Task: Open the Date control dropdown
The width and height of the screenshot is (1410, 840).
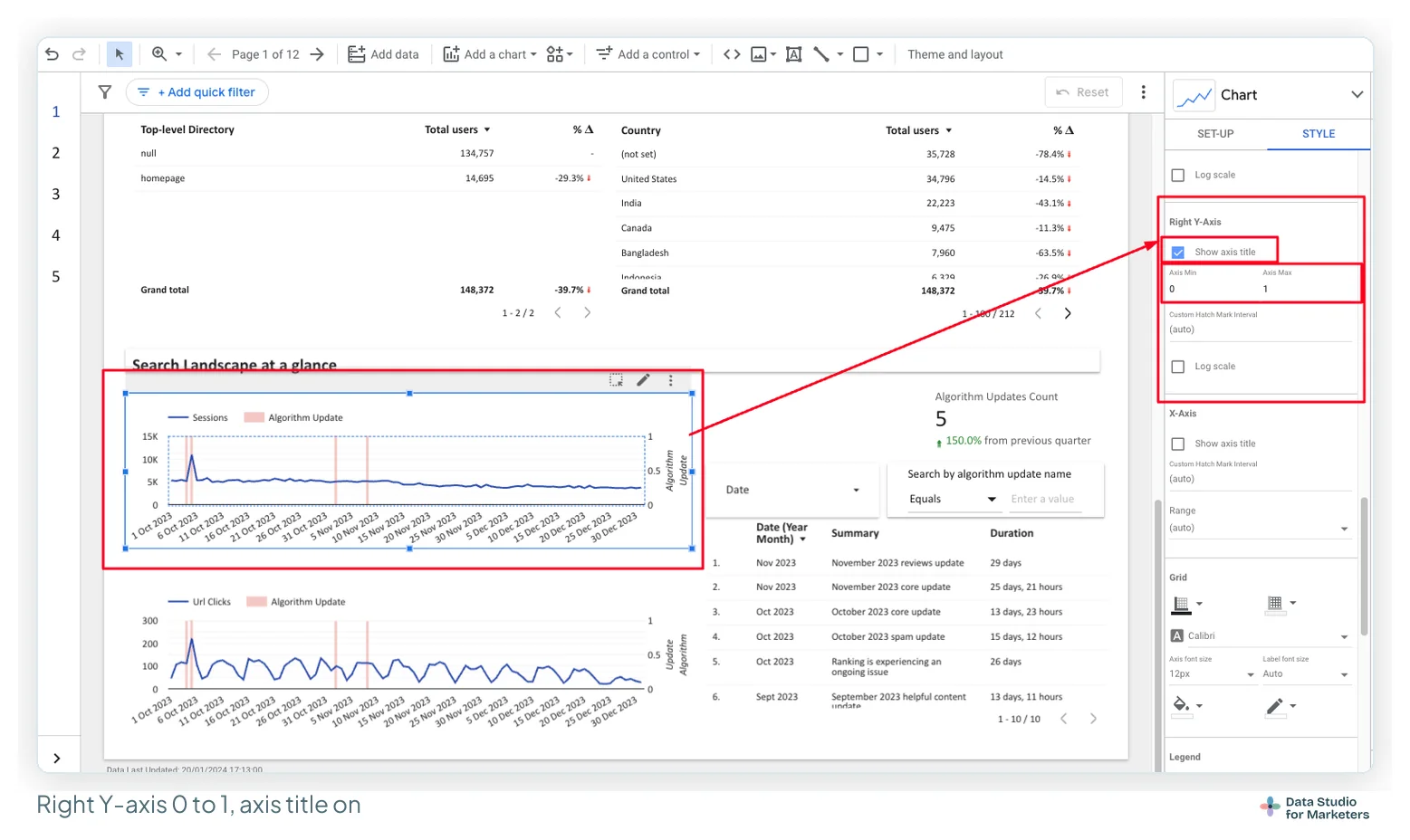Action: coord(791,490)
